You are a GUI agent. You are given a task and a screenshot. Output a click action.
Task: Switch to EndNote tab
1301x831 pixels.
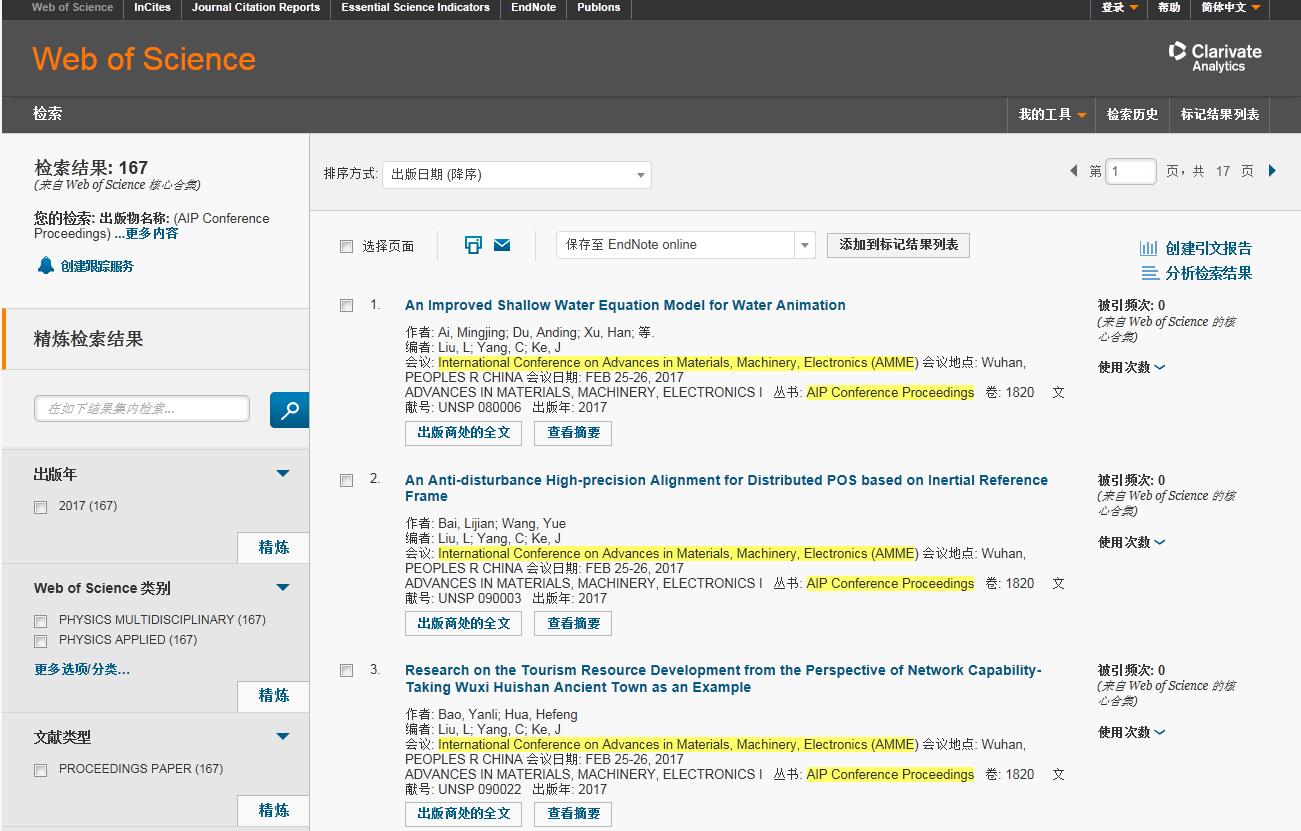pyautogui.click(x=535, y=7)
